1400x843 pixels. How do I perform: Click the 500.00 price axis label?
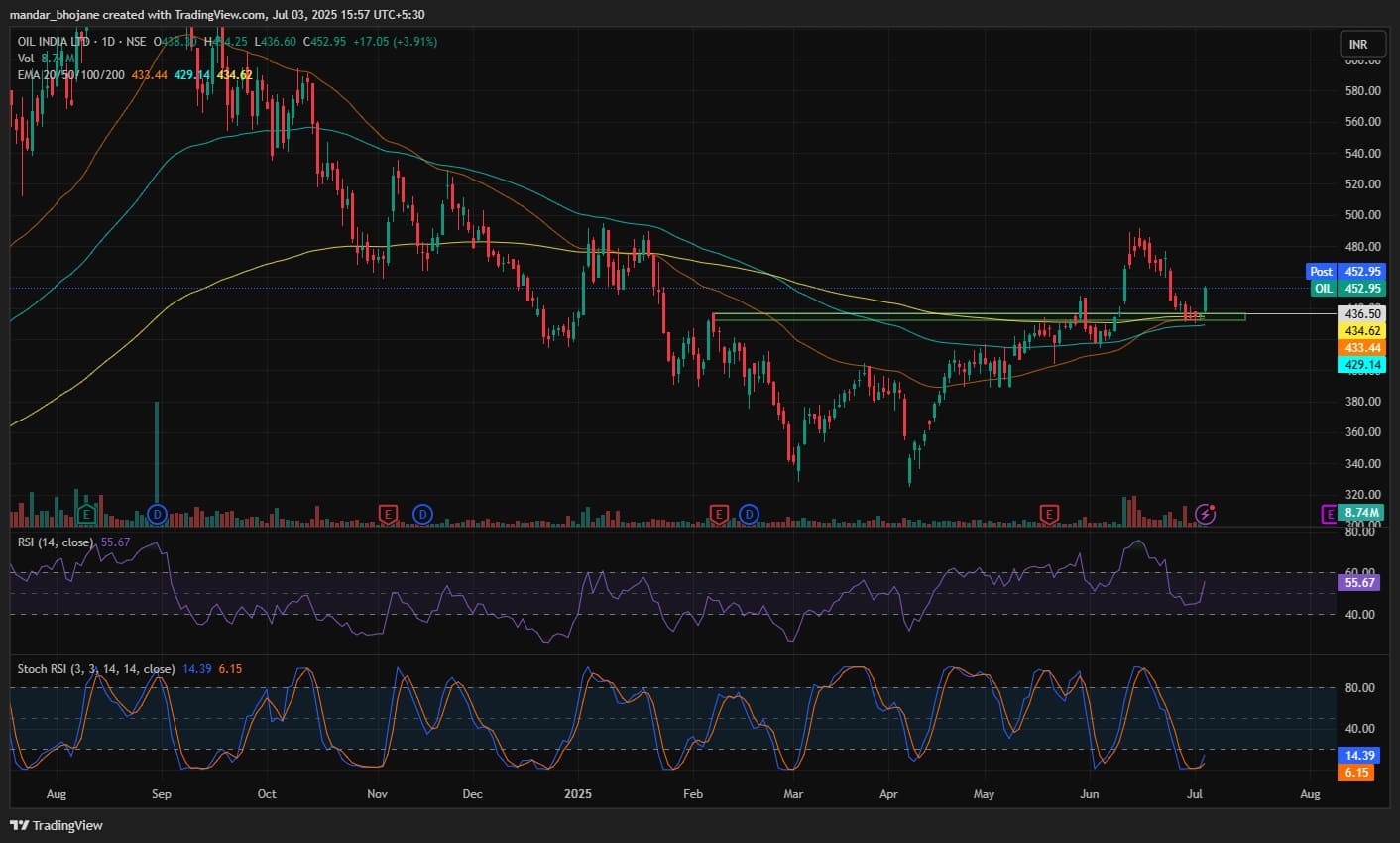(x=1362, y=215)
